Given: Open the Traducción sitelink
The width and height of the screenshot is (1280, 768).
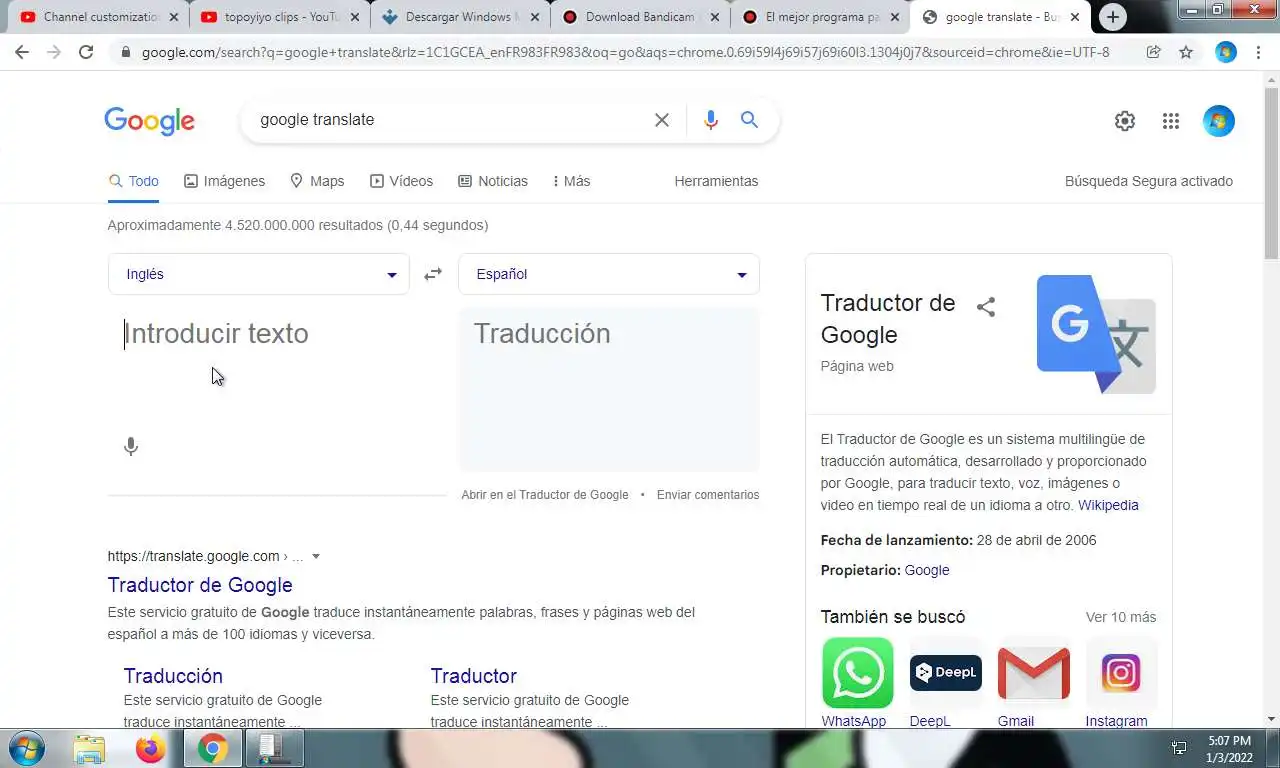Looking at the screenshot, I should coord(173,676).
